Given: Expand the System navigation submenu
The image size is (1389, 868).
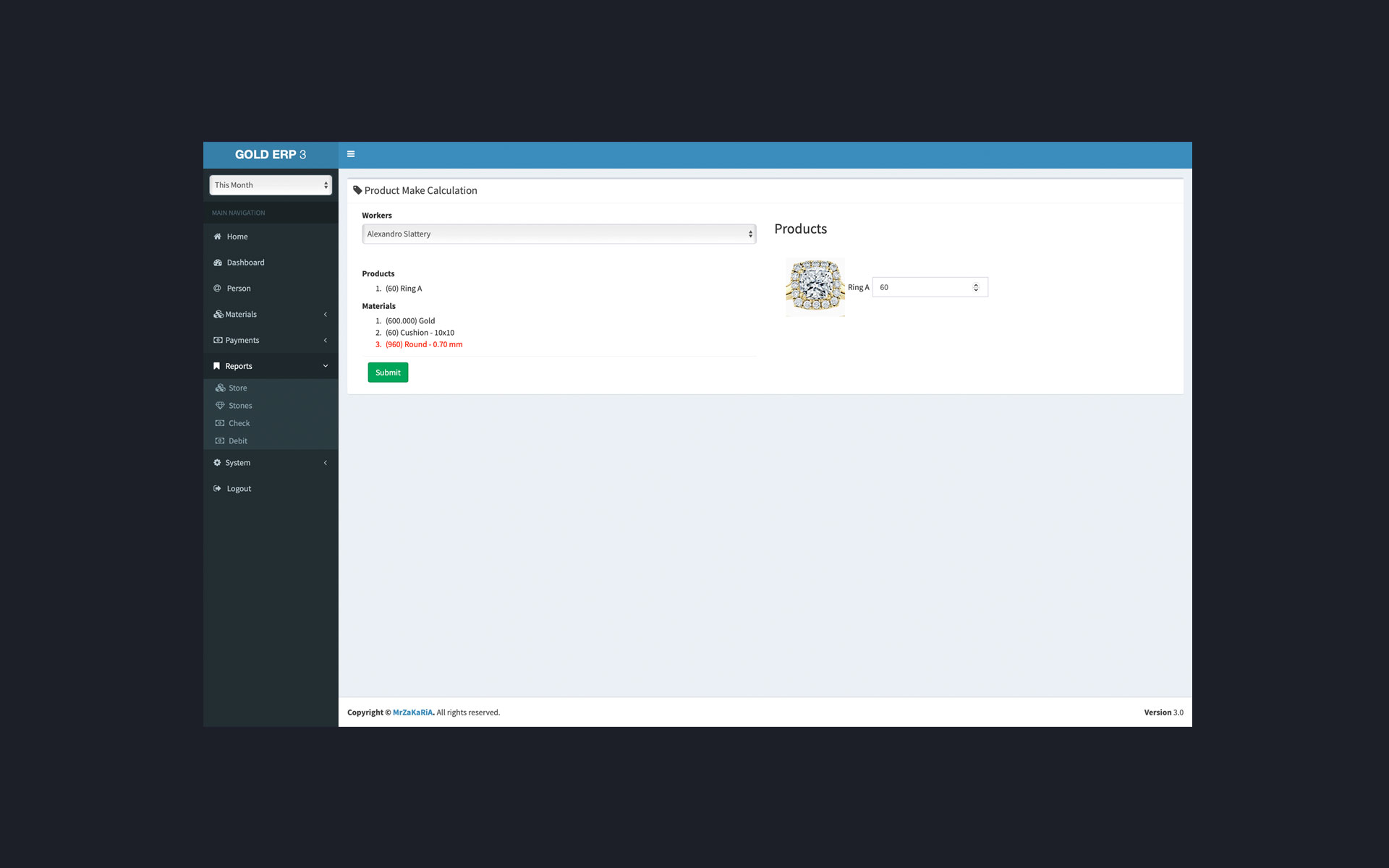Looking at the screenshot, I should click(270, 462).
